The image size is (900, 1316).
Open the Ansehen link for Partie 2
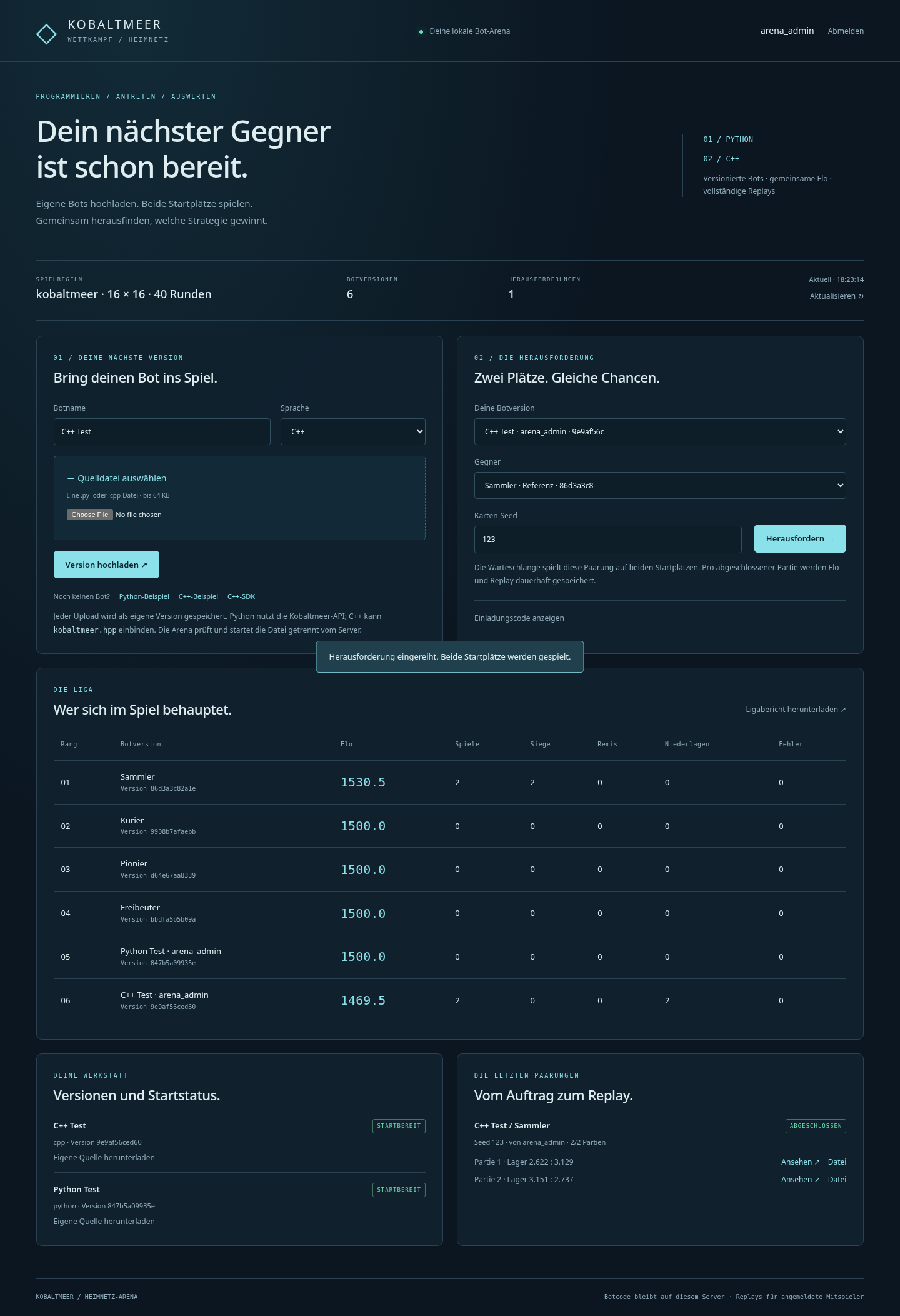800,1180
